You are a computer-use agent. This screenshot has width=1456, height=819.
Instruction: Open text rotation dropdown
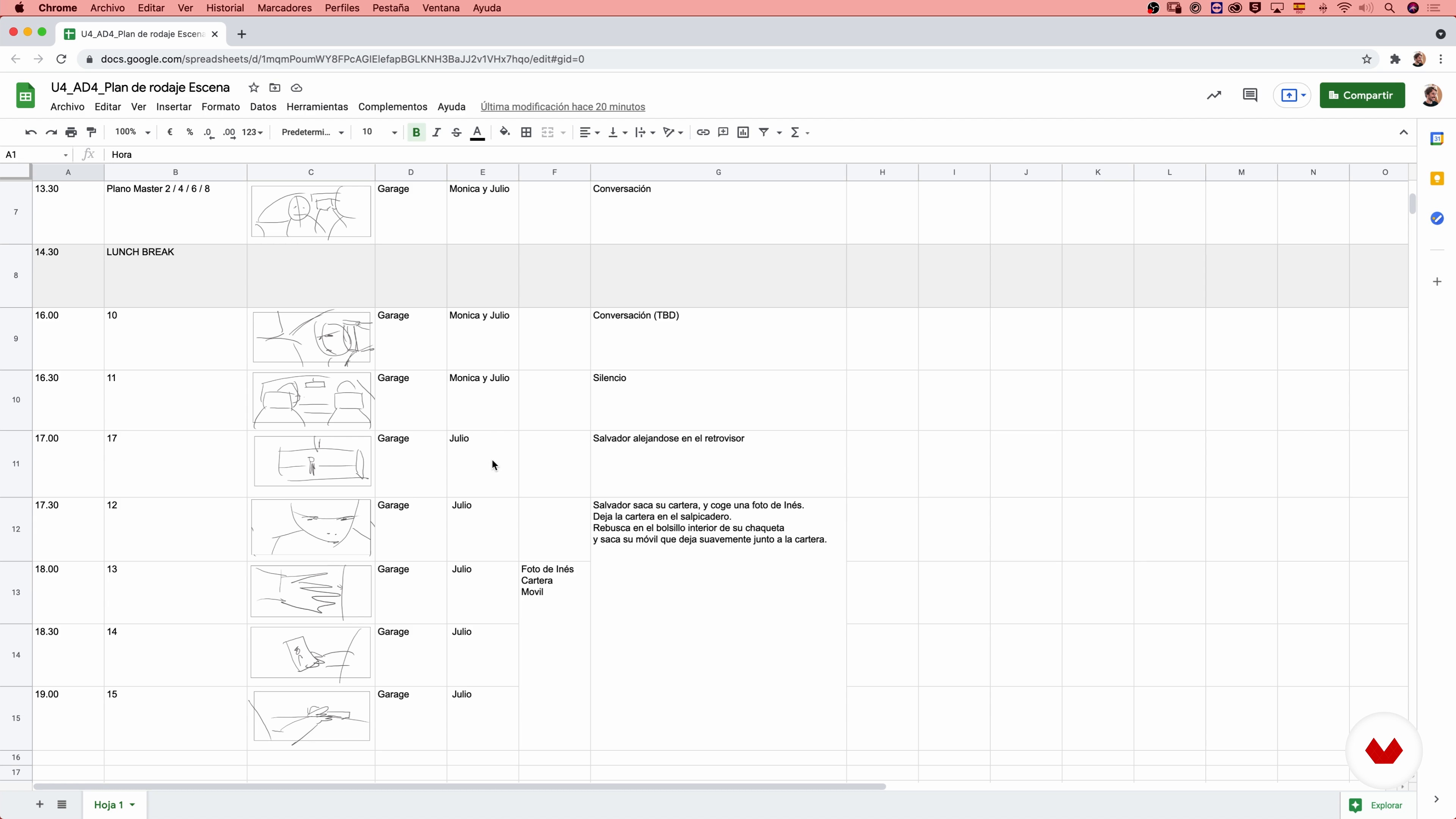click(673, 132)
